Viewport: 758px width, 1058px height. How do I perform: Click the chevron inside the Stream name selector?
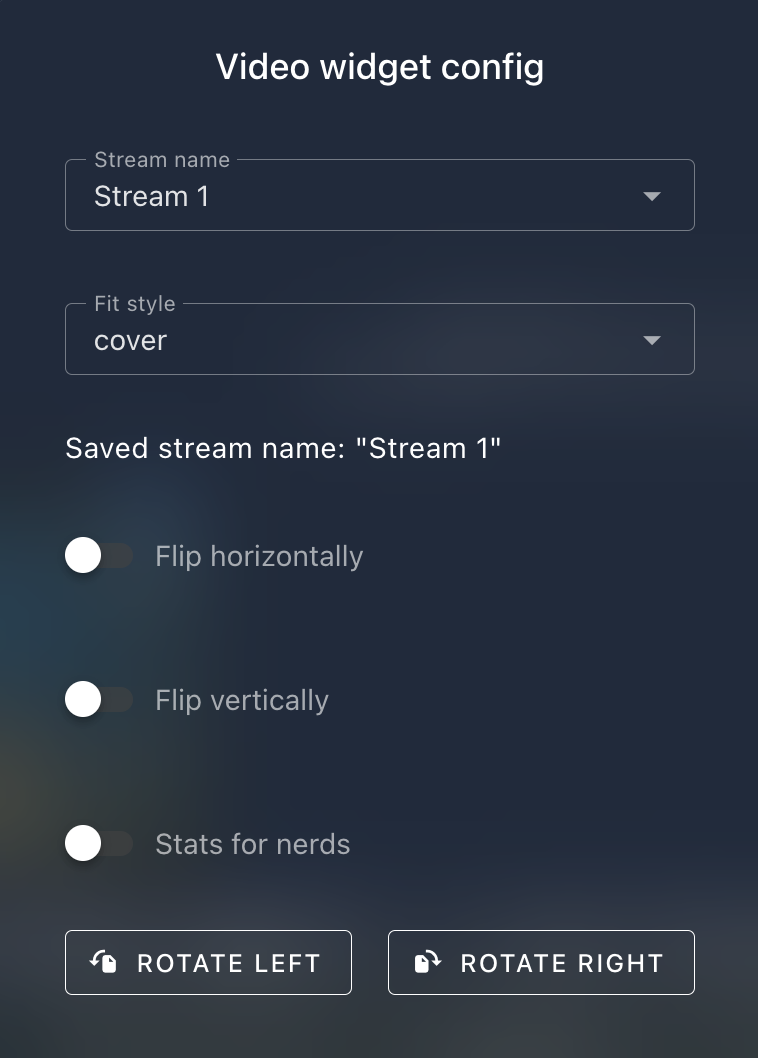651,196
